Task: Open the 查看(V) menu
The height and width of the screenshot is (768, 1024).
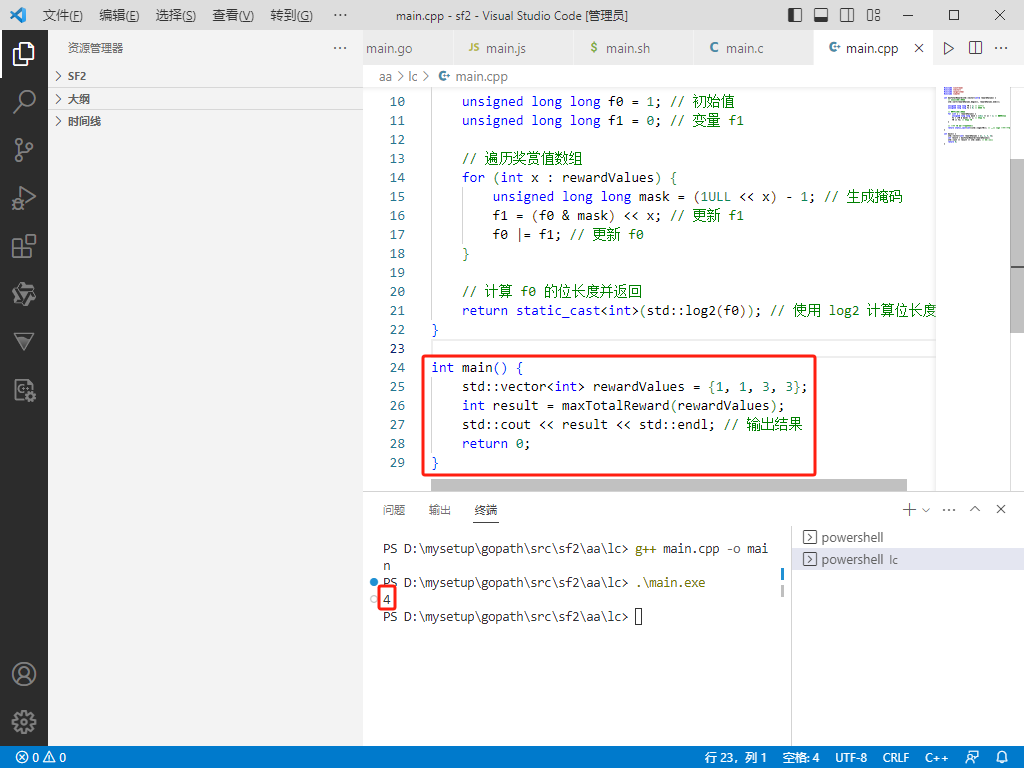Action: [233, 15]
